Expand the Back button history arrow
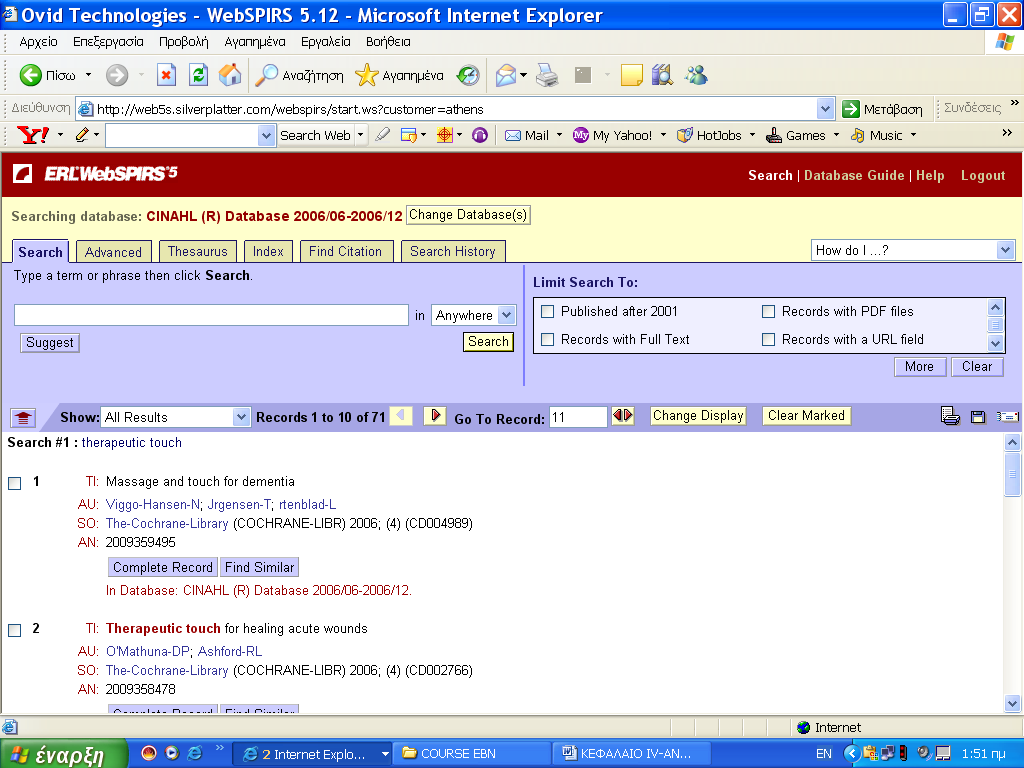The width and height of the screenshot is (1024, 768). tap(88, 75)
